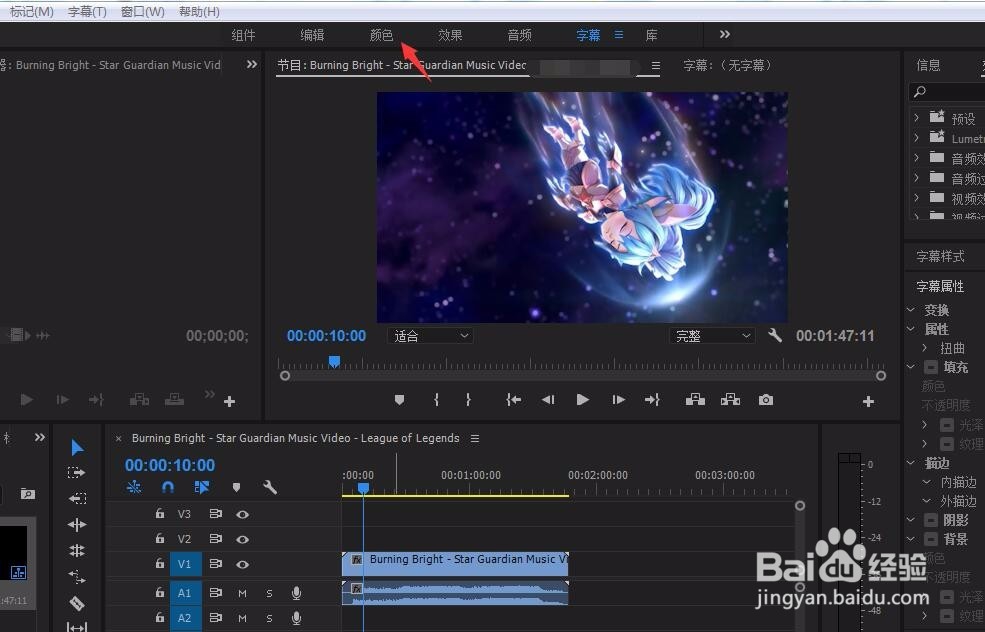Open the 窗口(W) menu
The image size is (985, 632).
coord(143,11)
